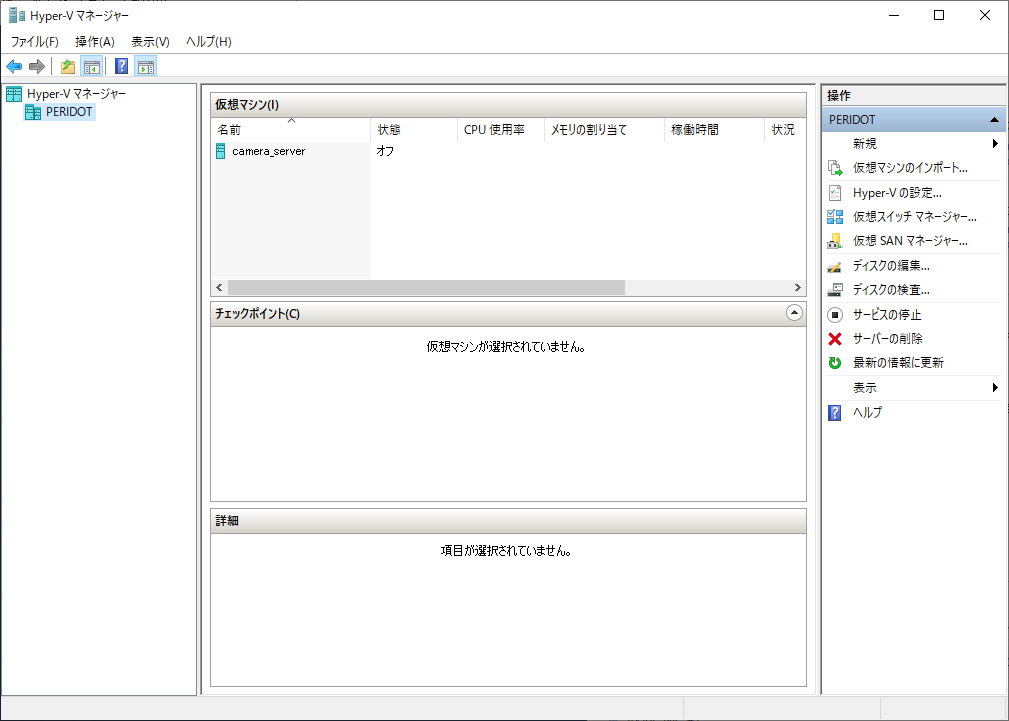1009x721 pixels.
Task: Open ディスクの検査... action
Action: tap(891, 290)
